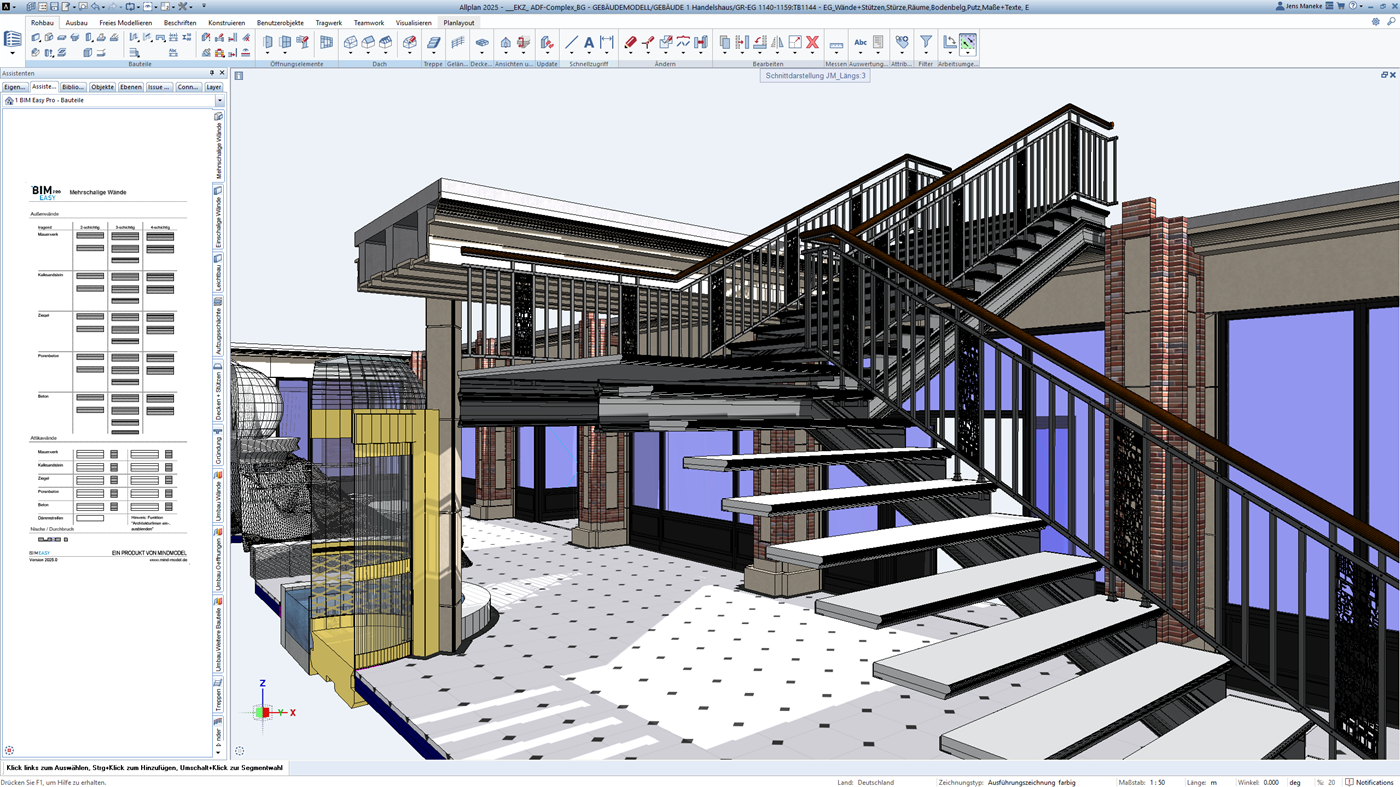This screenshot has height=787, width=1400.
Task: Select the Copy tool in Bearbeiten
Action: (x=725, y=42)
